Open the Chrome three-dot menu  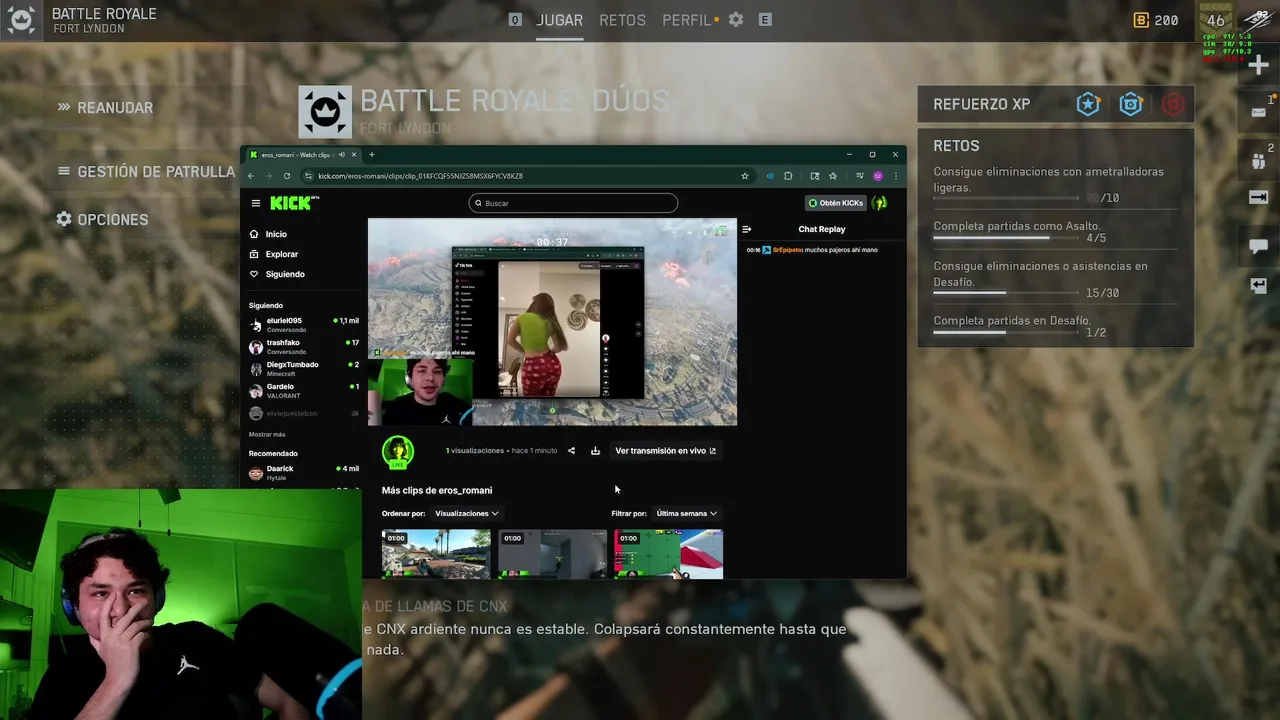click(895, 176)
